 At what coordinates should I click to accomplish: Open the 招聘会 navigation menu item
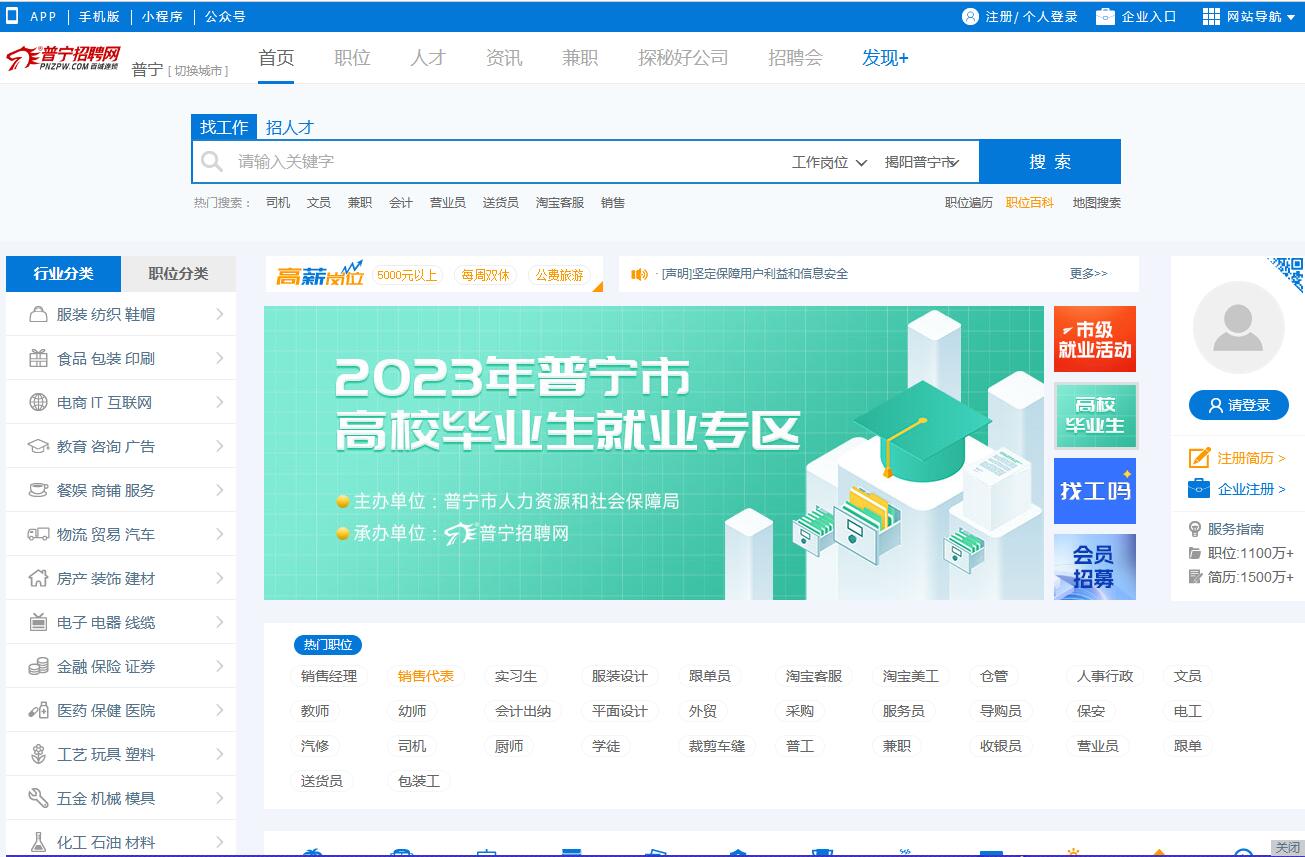[x=795, y=58]
